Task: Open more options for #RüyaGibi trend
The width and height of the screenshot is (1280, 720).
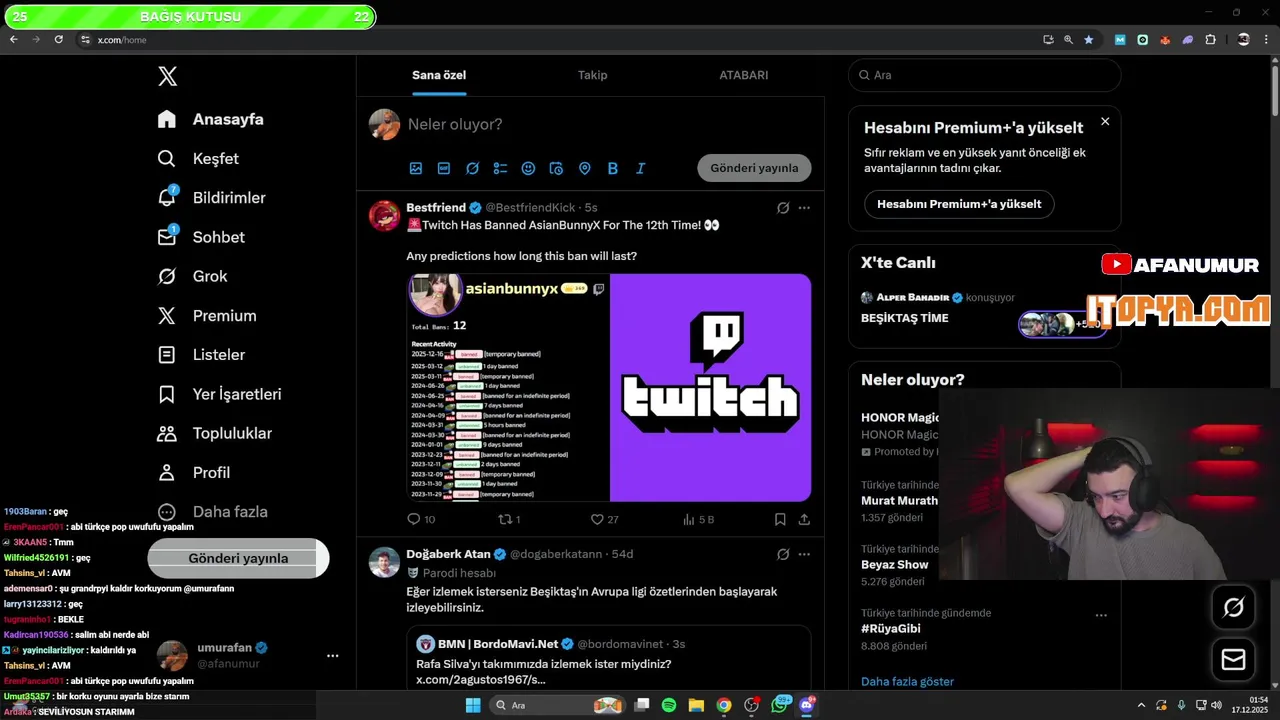Action: coord(1101,615)
